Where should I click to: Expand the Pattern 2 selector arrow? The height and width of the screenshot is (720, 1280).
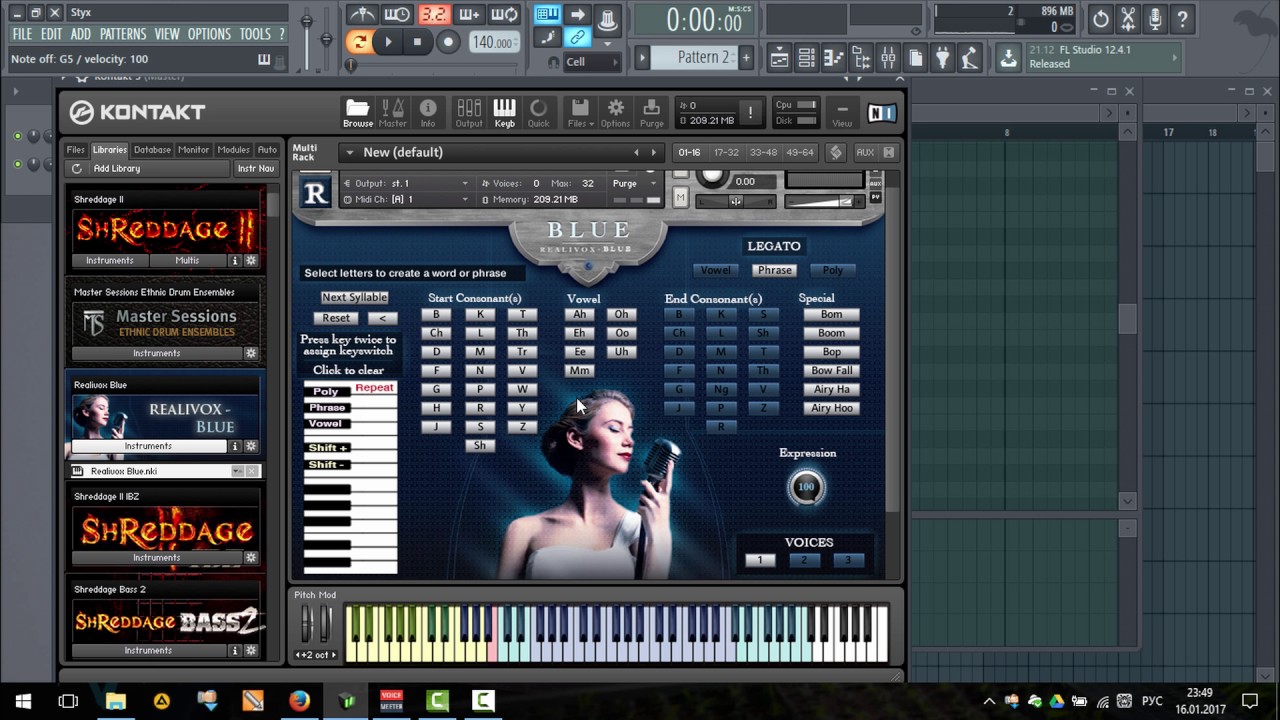click(642, 57)
